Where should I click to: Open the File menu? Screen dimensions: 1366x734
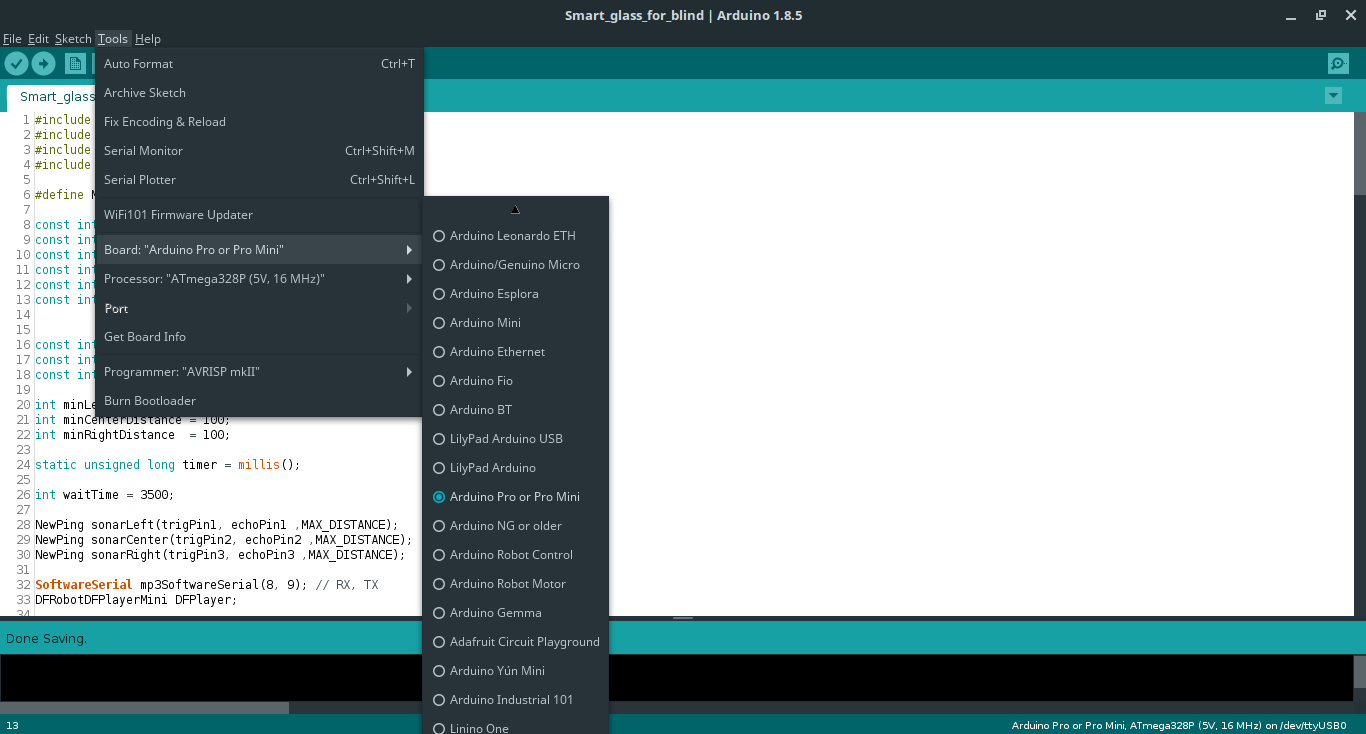12,38
